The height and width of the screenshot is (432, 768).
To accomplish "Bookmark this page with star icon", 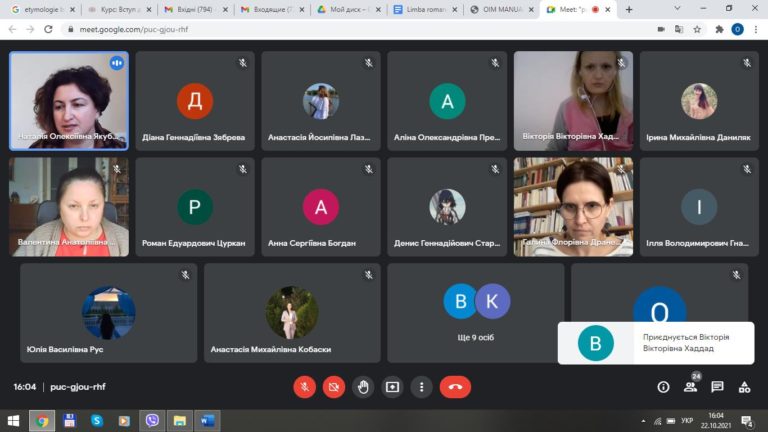I will click(x=697, y=29).
